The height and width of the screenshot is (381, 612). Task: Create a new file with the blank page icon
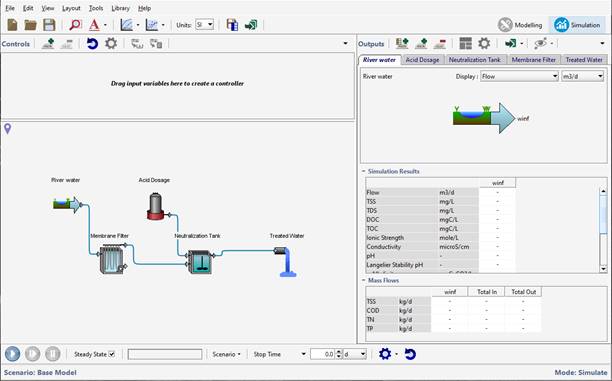[x=12, y=25]
